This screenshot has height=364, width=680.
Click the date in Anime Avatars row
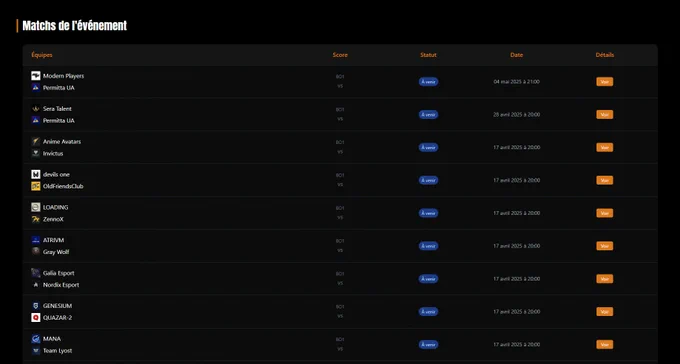(x=517, y=148)
